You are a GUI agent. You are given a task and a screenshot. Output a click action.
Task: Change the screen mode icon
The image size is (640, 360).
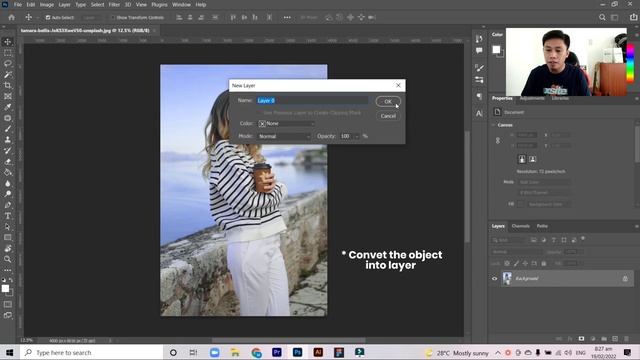click(x=8, y=315)
